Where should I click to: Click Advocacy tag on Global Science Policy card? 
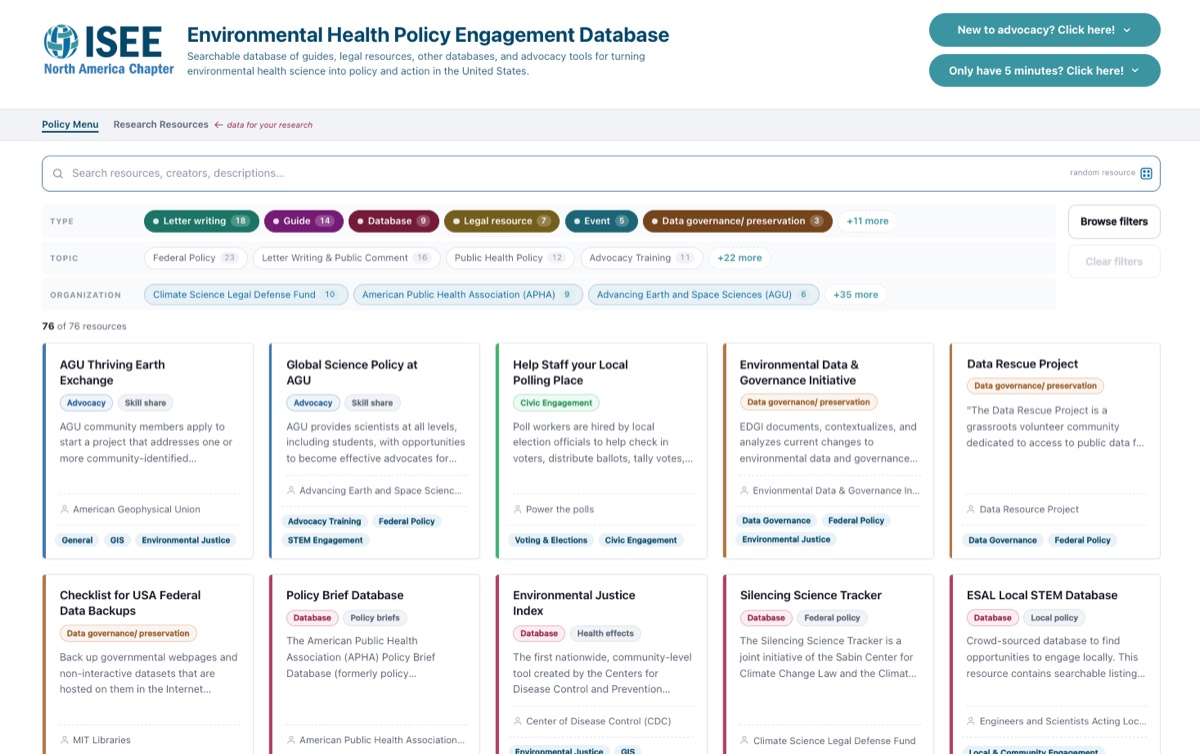pos(313,403)
